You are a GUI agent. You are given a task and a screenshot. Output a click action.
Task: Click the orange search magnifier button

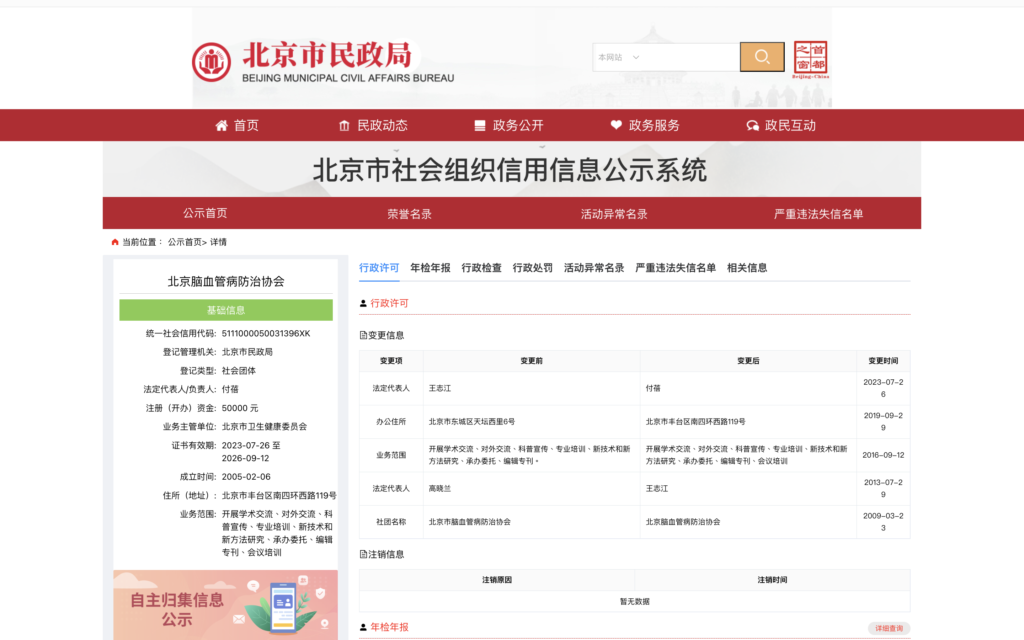coord(761,57)
